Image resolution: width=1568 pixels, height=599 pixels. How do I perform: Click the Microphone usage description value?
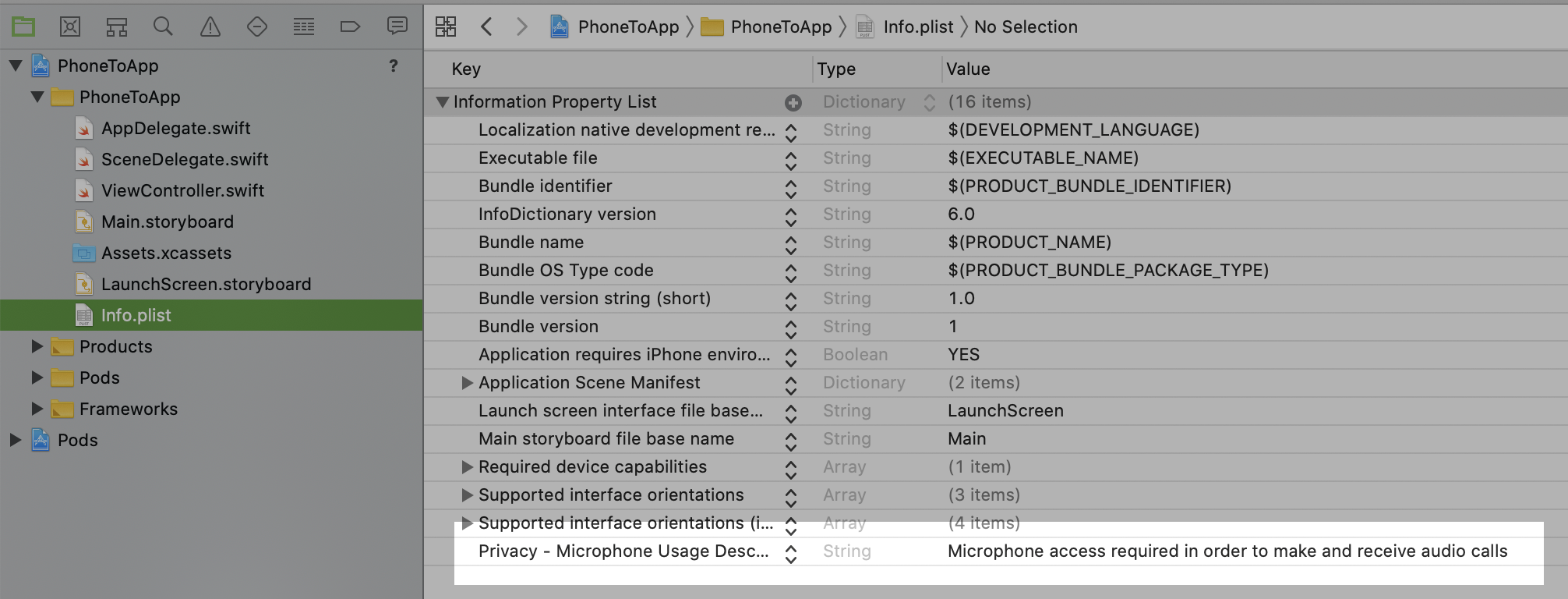pyautogui.click(x=1227, y=551)
